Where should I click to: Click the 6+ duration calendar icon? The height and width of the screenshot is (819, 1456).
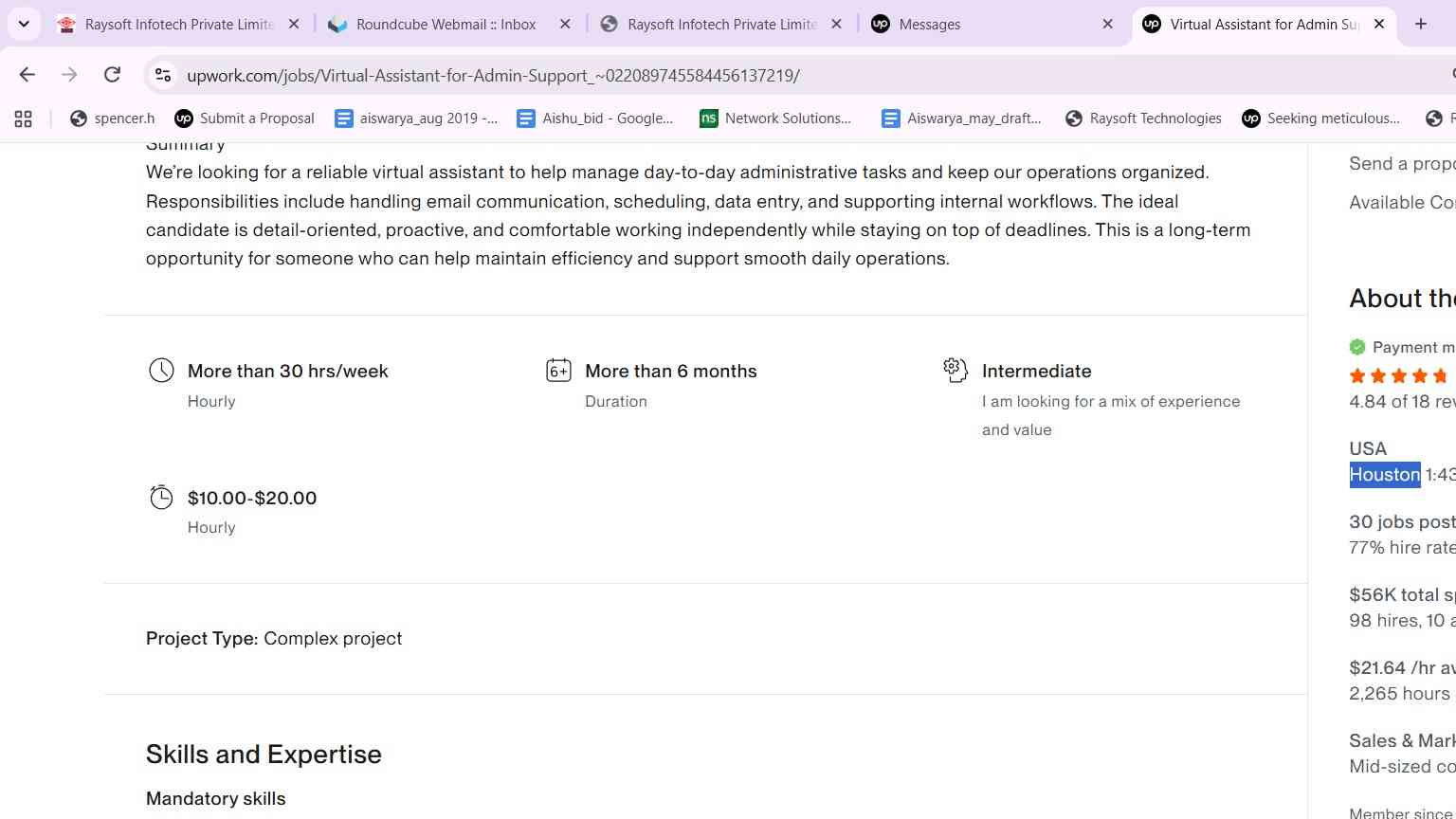[559, 371]
